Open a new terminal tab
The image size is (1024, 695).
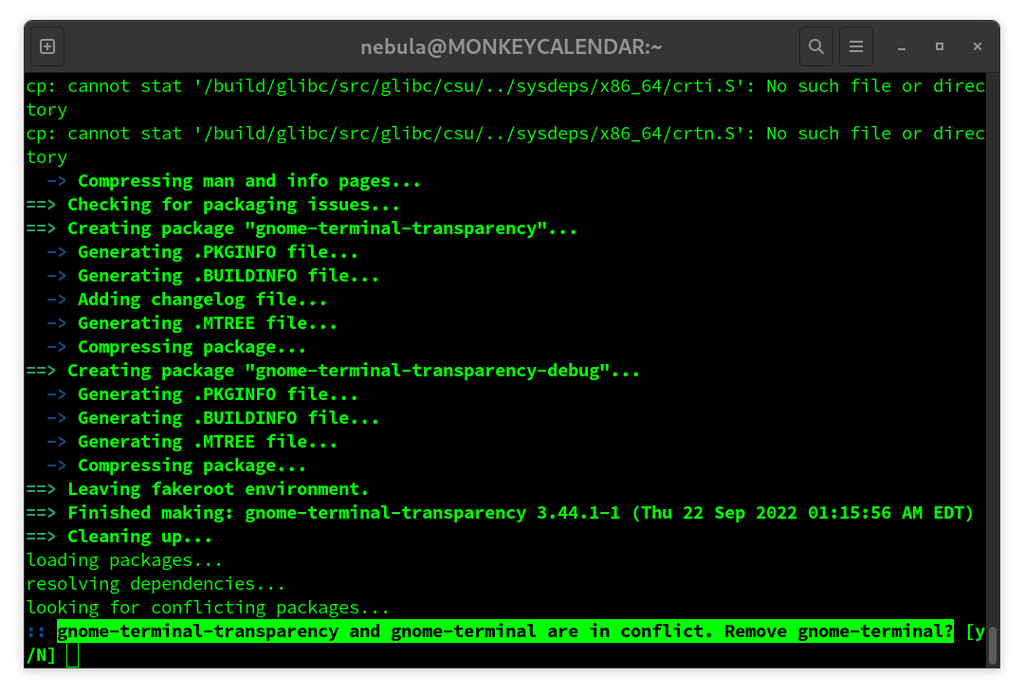47,46
